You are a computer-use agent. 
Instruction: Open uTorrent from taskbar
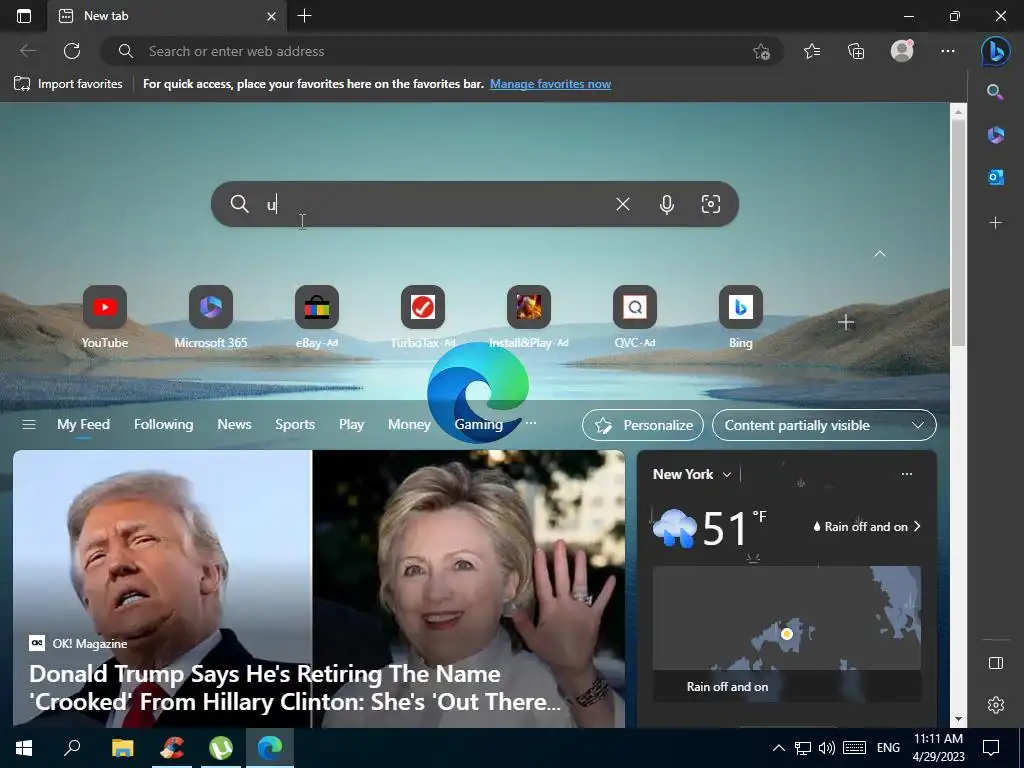point(221,747)
